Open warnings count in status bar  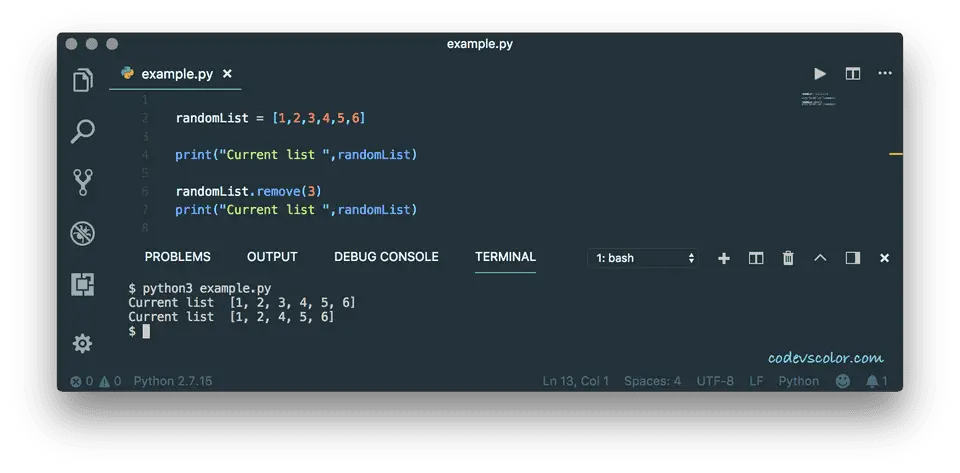(110, 381)
